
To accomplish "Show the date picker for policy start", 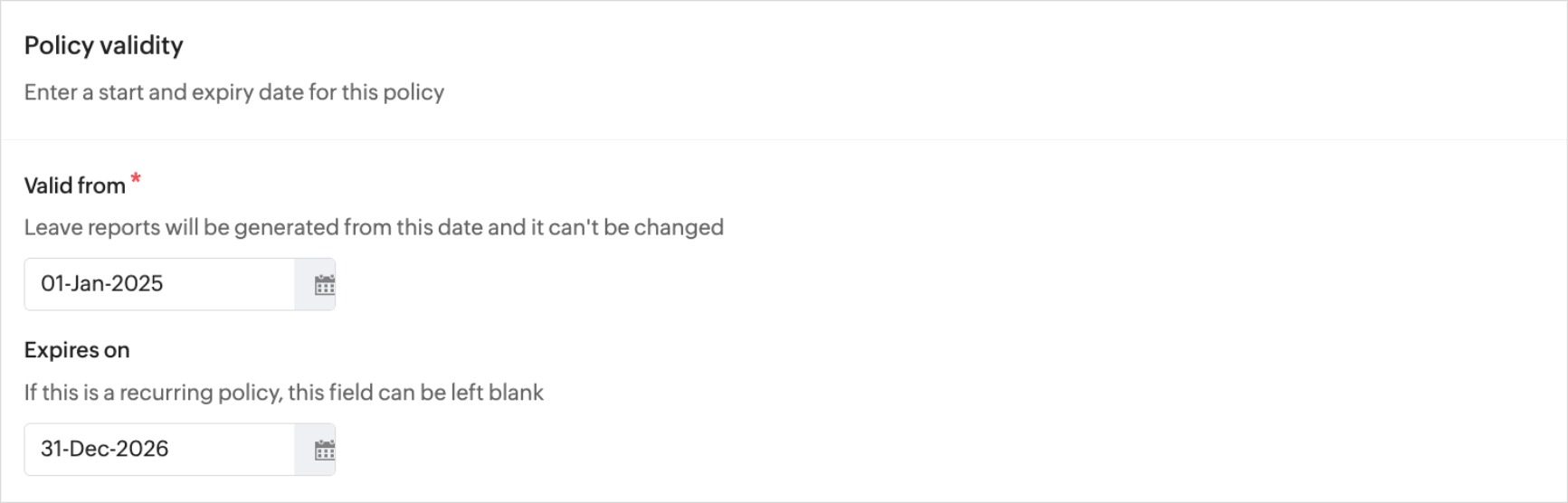I will [x=324, y=285].
